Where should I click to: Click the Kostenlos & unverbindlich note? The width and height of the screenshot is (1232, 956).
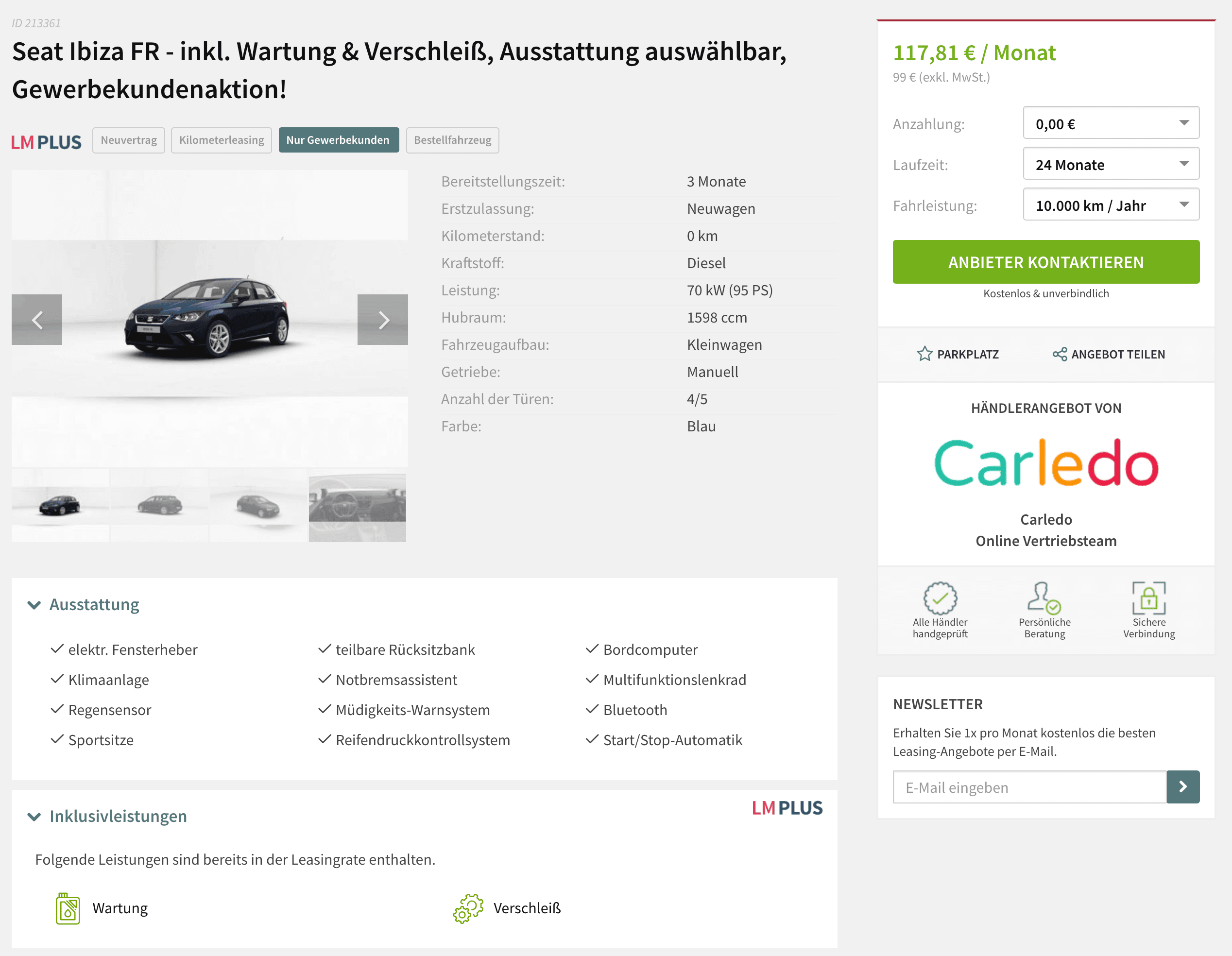point(1046,293)
